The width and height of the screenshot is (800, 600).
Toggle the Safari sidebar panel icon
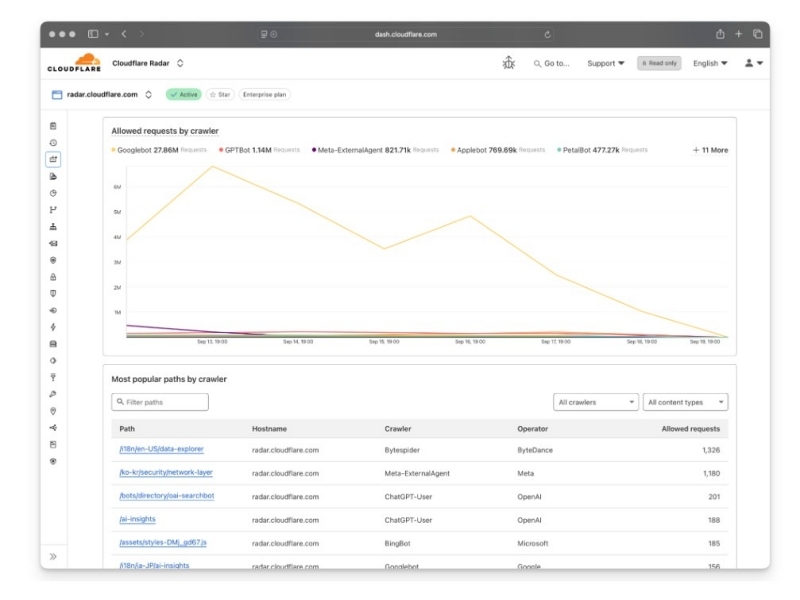pos(93,34)
